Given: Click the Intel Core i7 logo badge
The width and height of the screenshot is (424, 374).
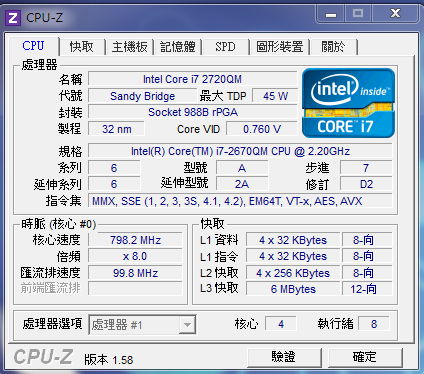Looking at the screenshot, I should point(348,103).
